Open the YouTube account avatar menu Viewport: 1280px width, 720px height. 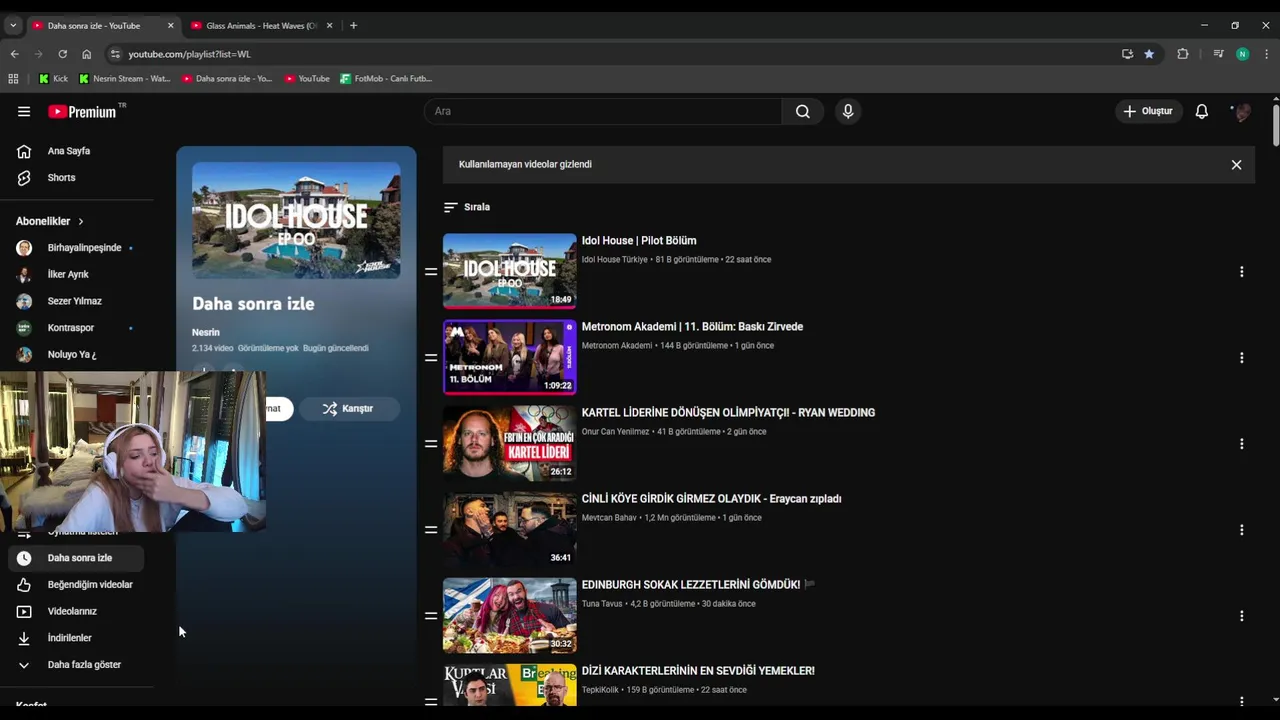click(1242, 111)
